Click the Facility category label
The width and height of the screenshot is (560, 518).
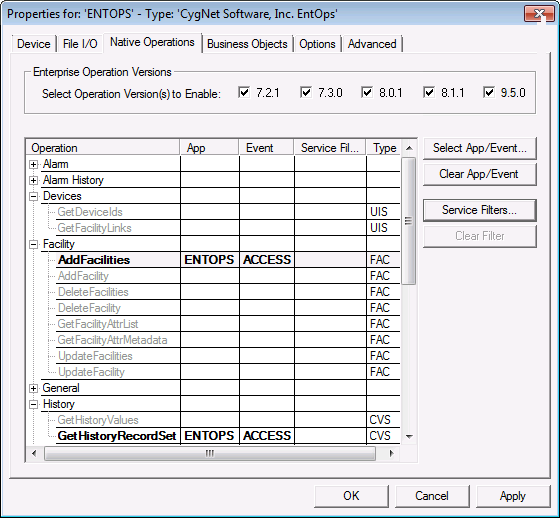(x=59, y=244)
